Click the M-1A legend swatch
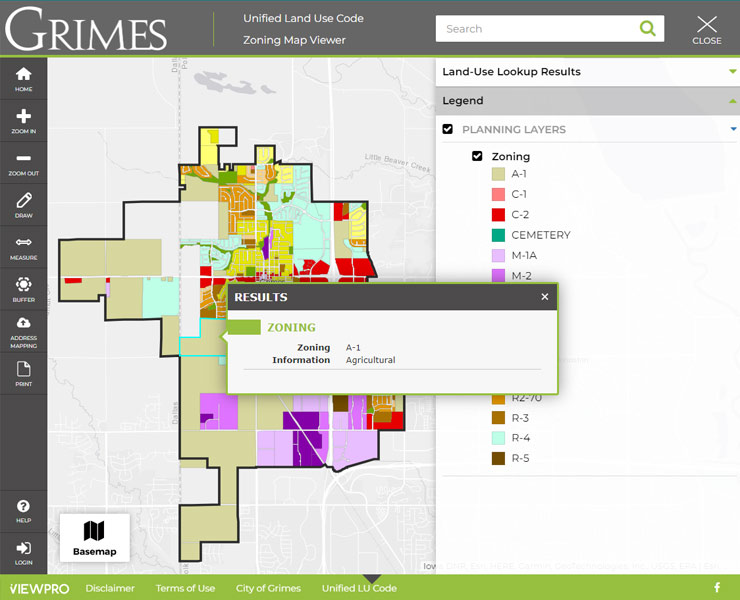The height and width of the screenshot is (600, 740). point(498,255)
